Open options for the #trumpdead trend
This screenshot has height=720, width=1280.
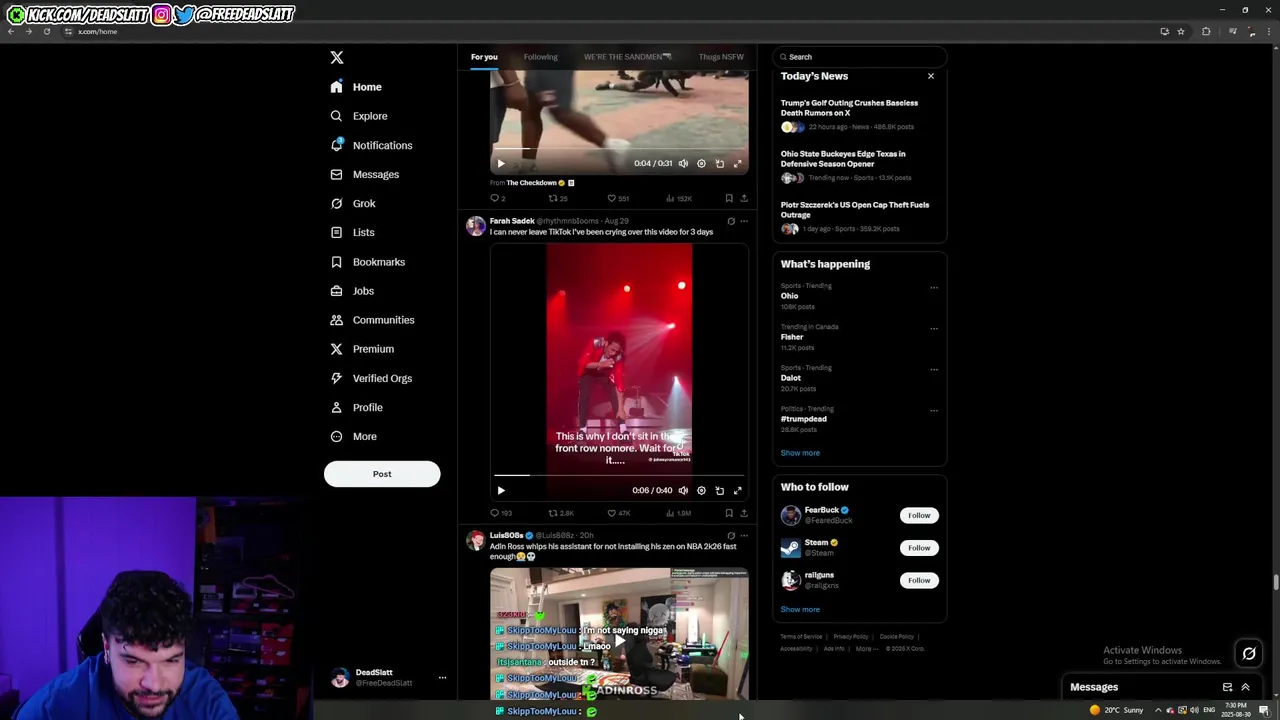pyautogui.click(x=934, y=411)
